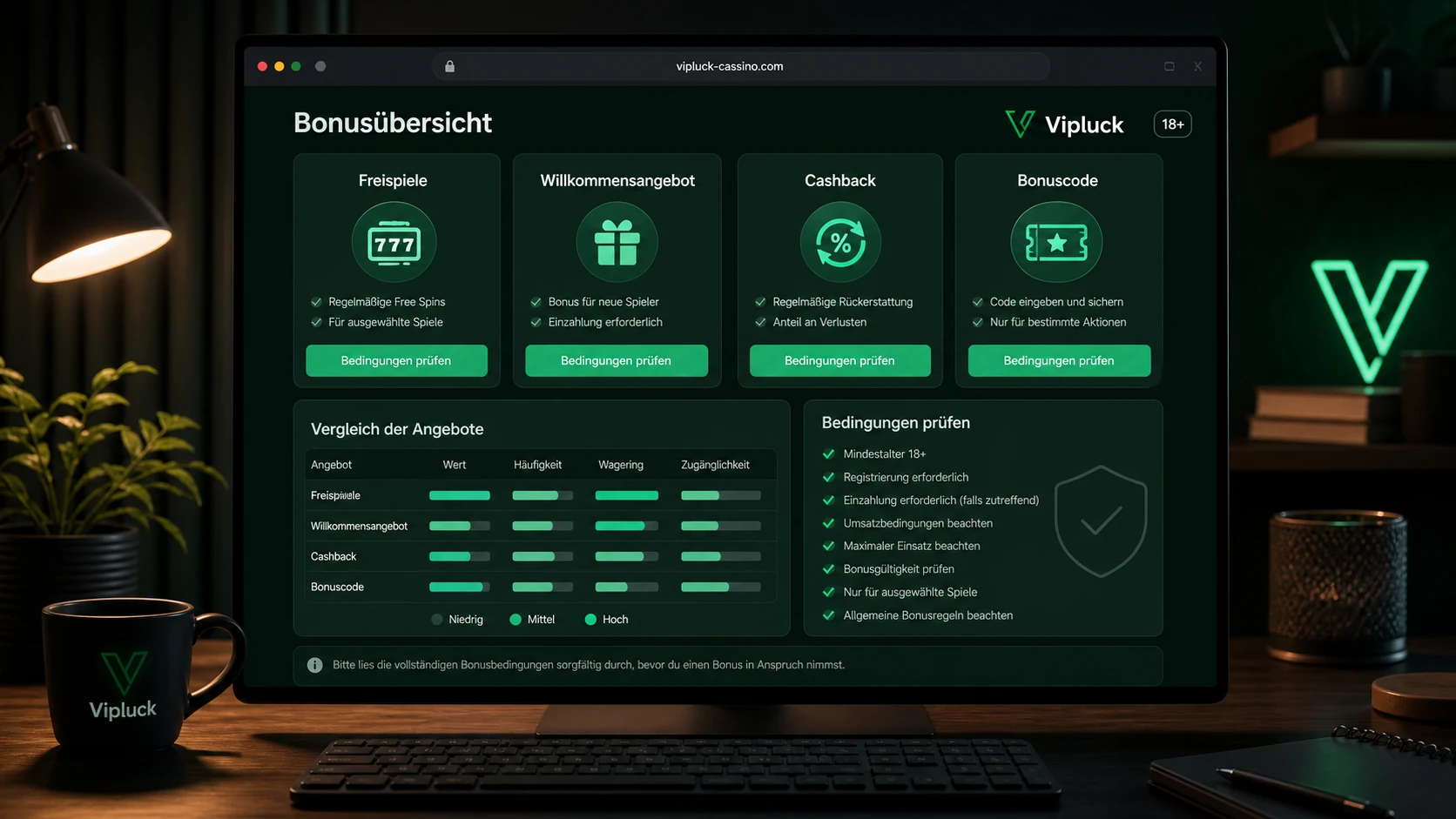Click the Zugänglichkeit column header

pyautogui.click(x=715, y=465)
